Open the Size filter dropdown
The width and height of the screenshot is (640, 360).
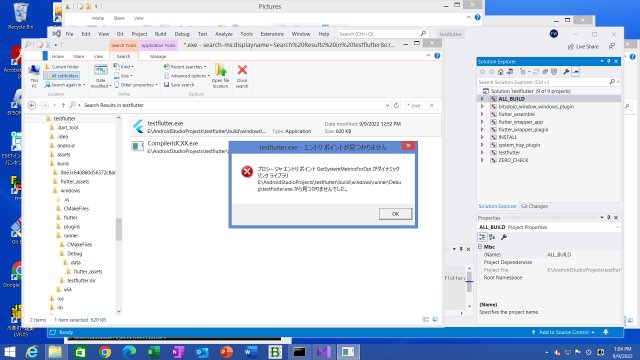coord(123,76)
